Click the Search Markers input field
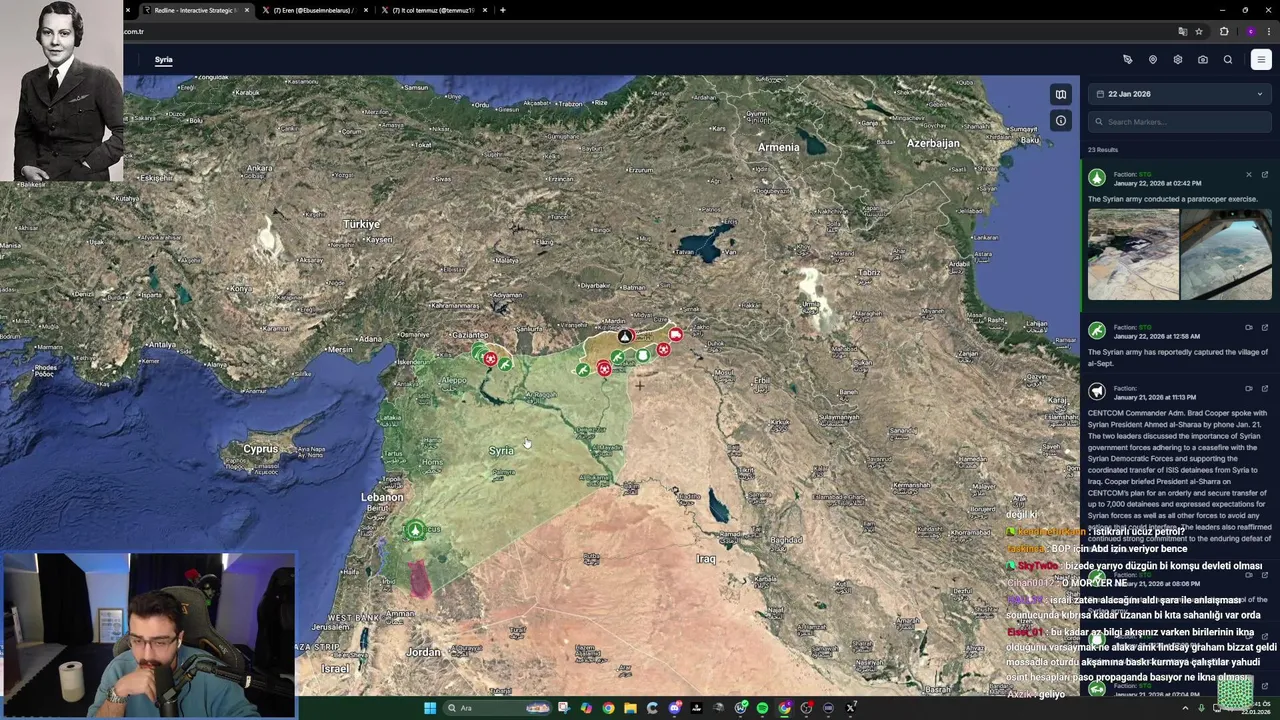 (x=1180, y=122)
